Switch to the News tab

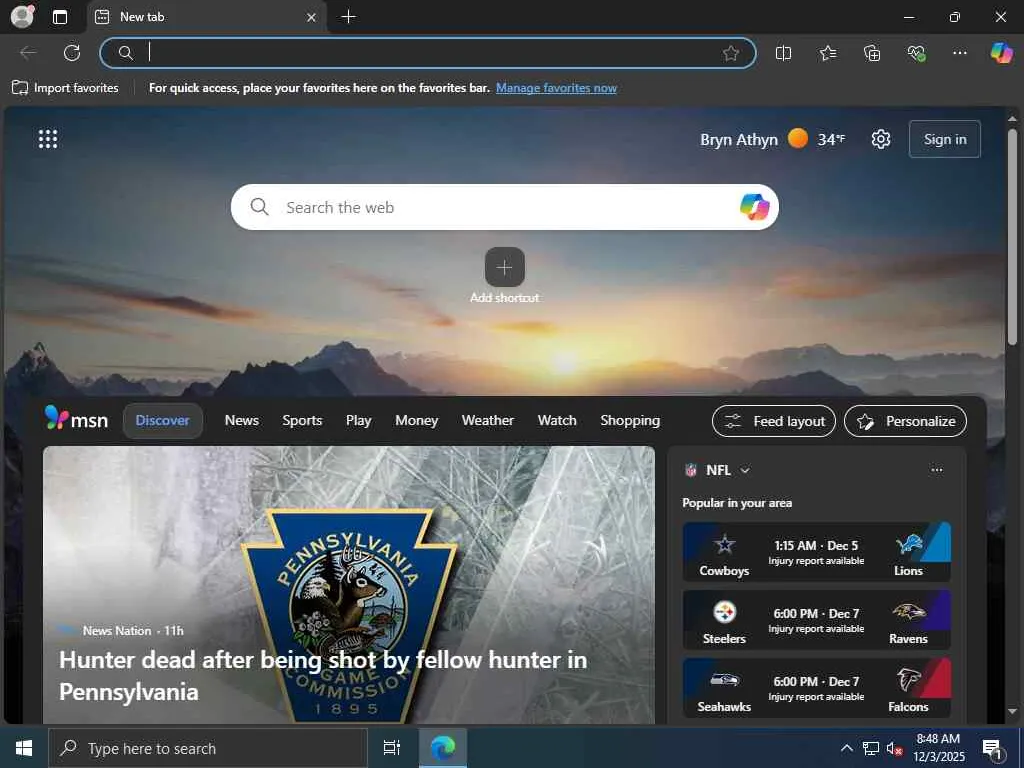[x=242, y=421]
